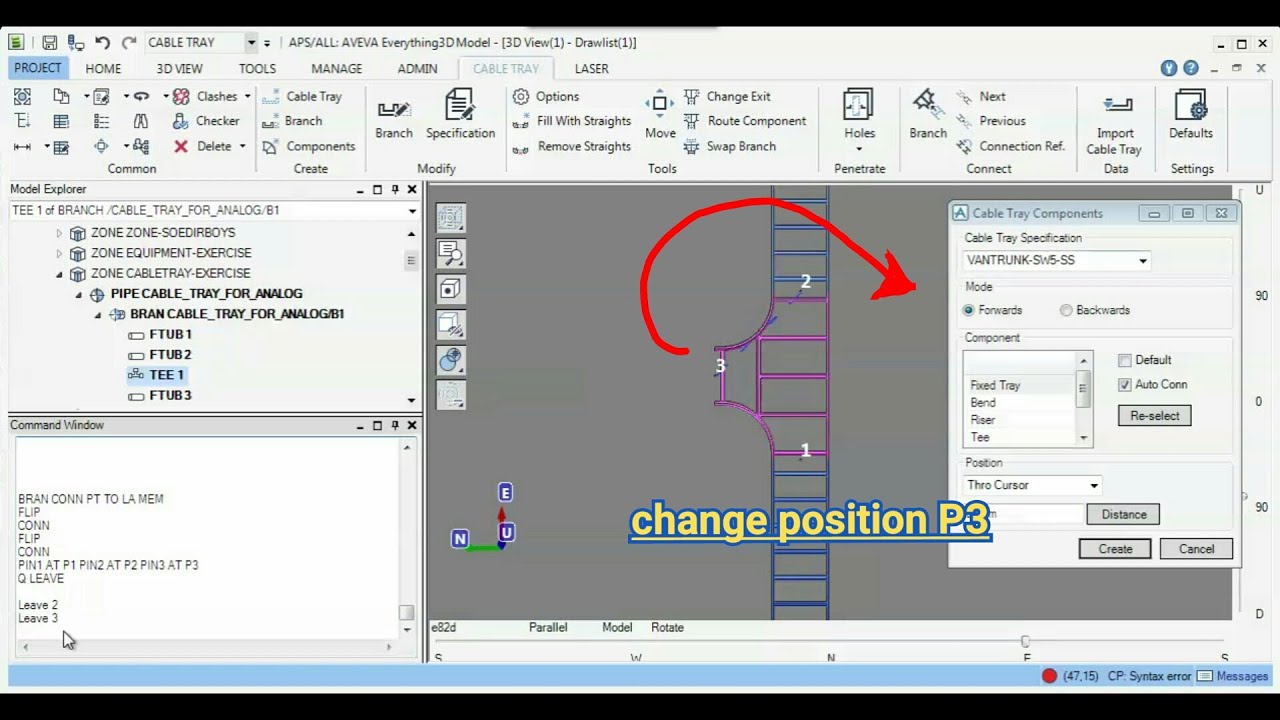Viewport: 1280px width, 720px height.
Task: Tick the Default checkbox
Action: [x=1125, y=360]
